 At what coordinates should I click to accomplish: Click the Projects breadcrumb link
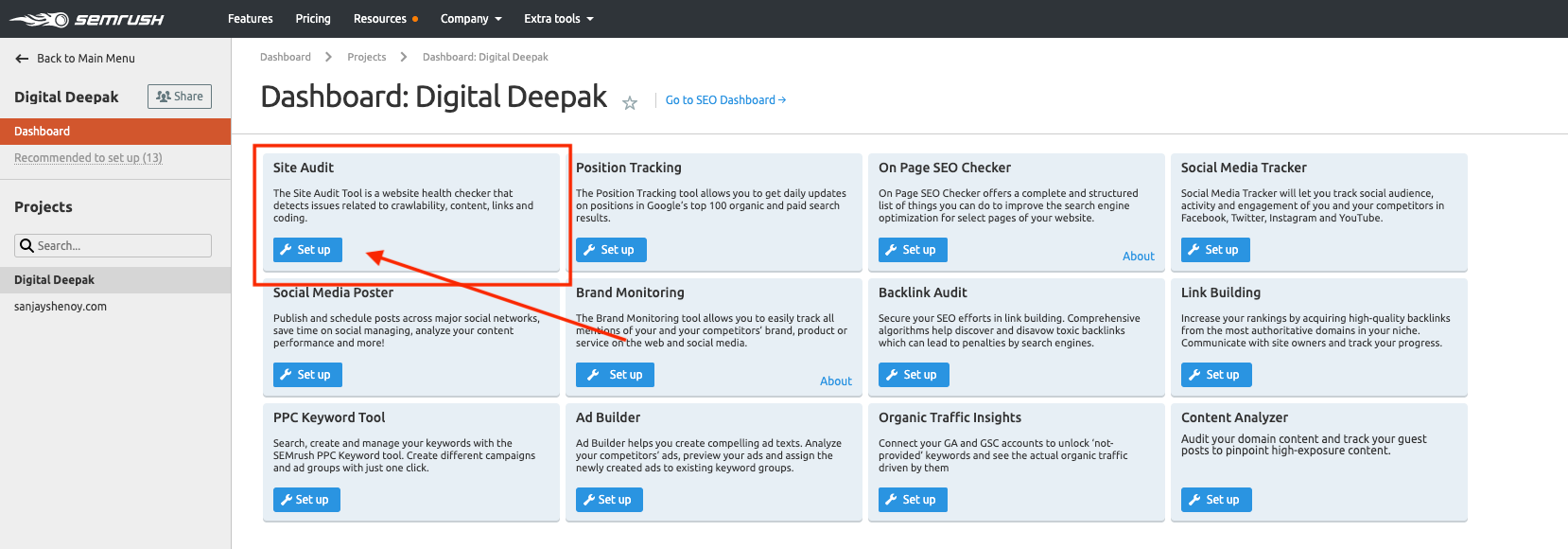click(x=367, y=57)
